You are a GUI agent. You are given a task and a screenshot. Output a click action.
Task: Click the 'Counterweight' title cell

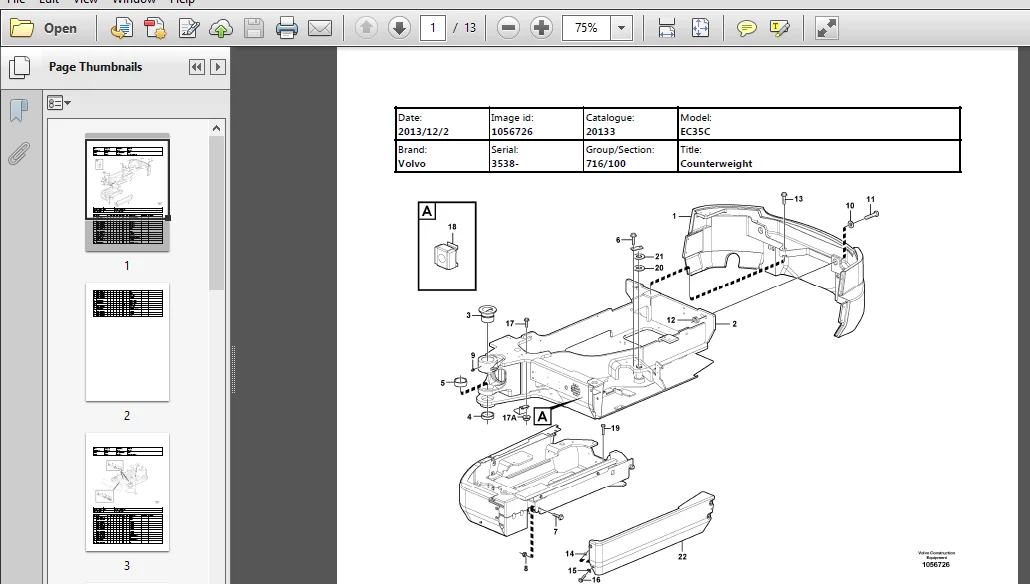tap(819, 156)
